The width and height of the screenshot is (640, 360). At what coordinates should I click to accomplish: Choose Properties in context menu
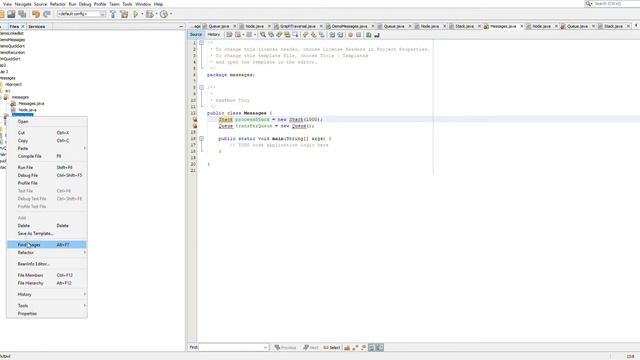pos(47,314)
